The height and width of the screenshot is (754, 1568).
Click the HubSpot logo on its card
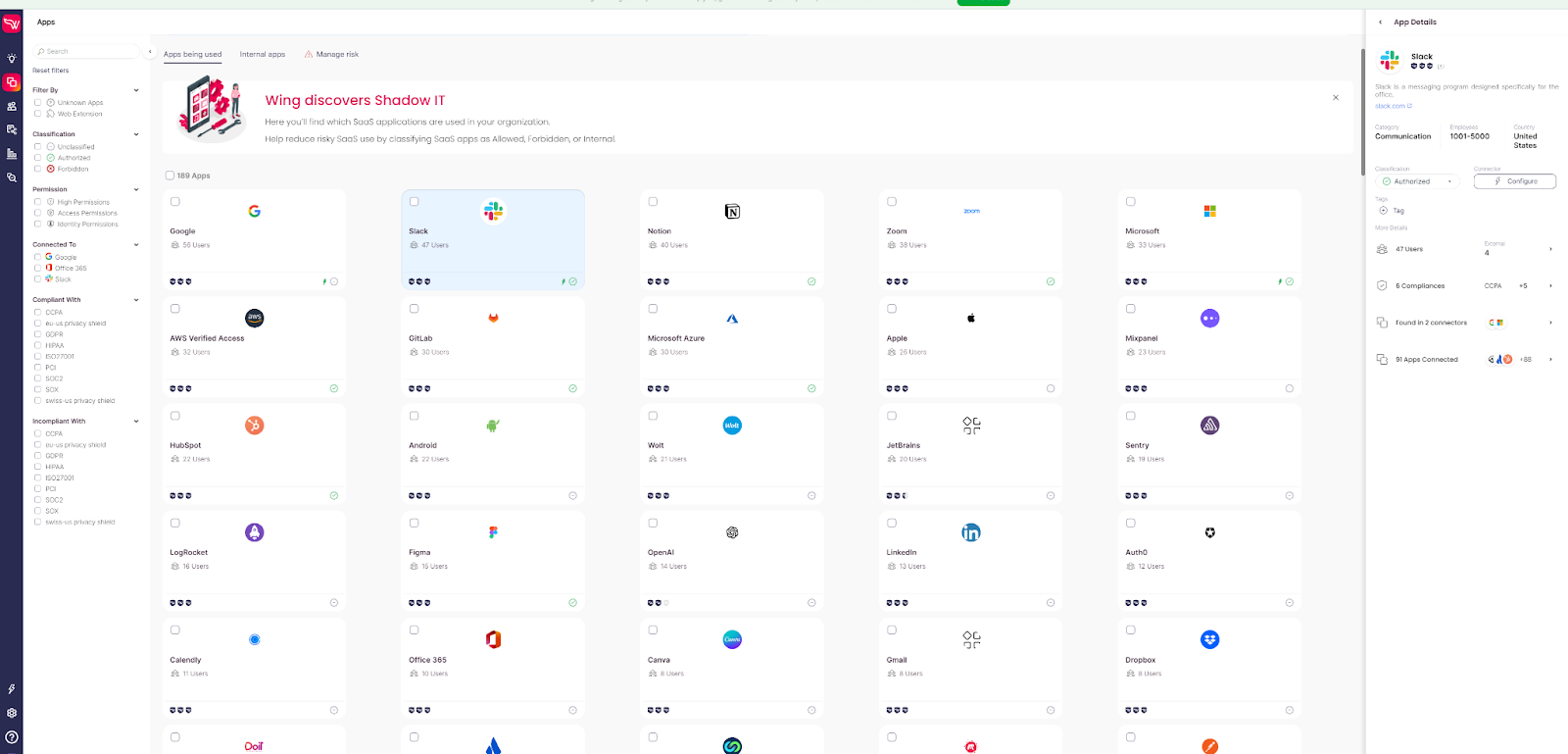click(254, 425)
